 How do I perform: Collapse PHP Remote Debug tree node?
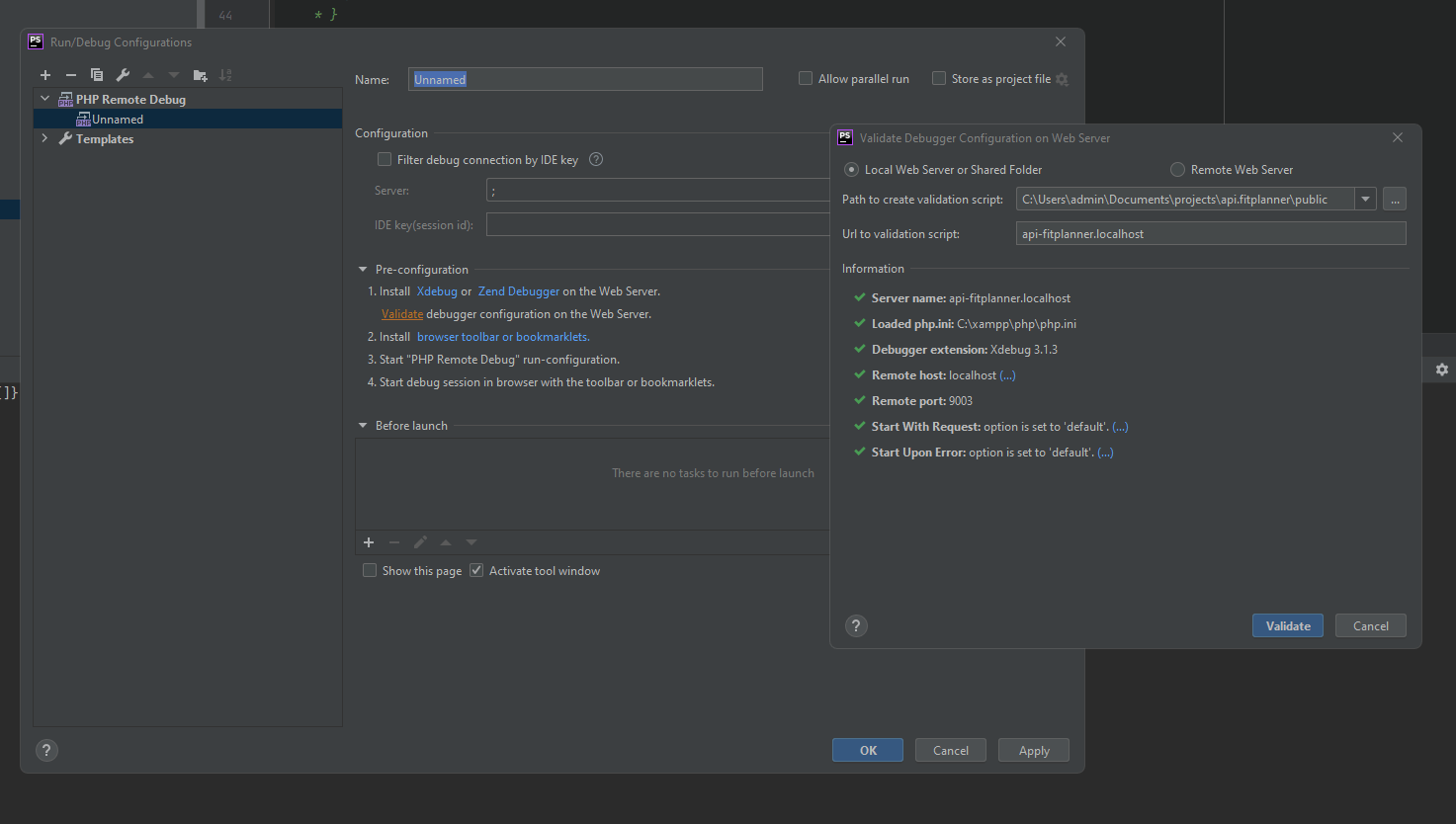tap(44, 99)
